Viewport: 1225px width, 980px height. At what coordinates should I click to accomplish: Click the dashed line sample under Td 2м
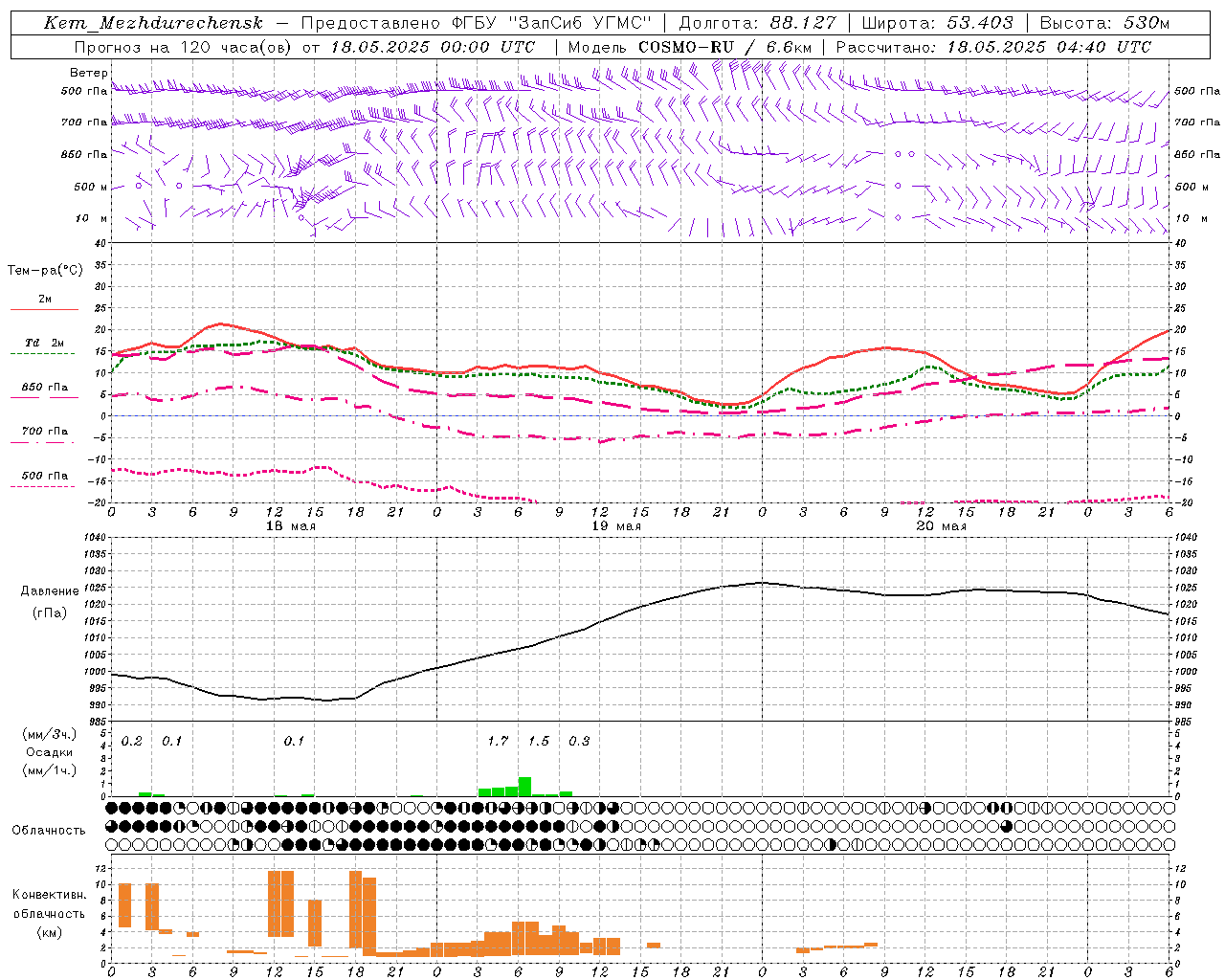(x=43, y=354)
